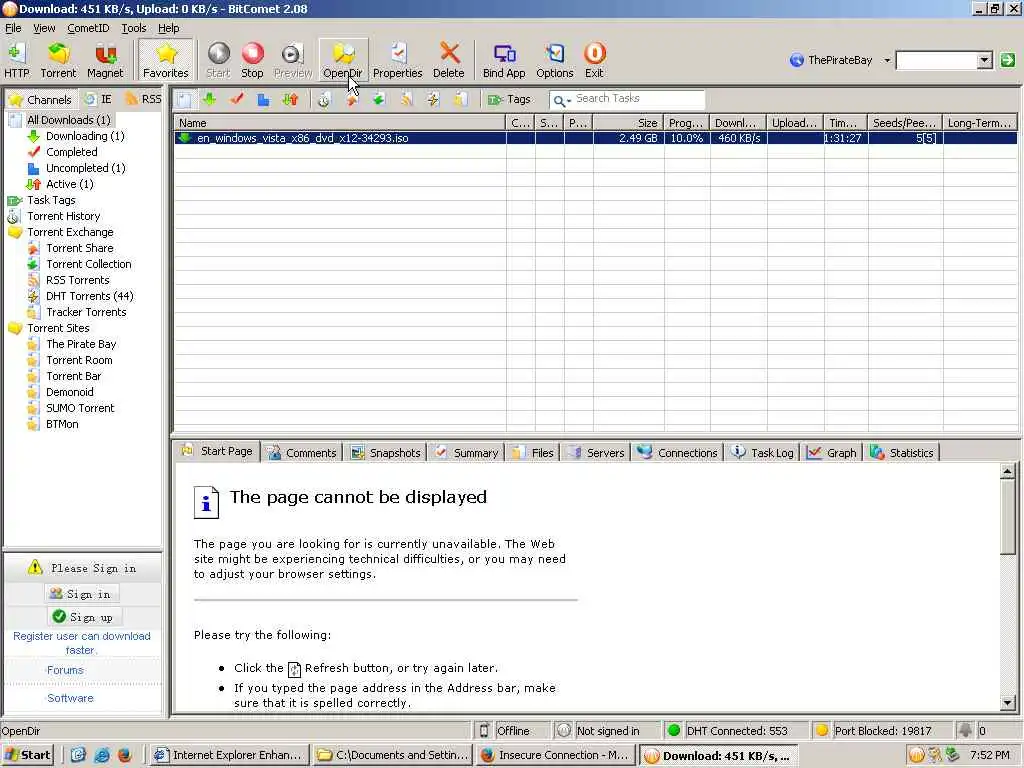
Task: Switch to the Statistics tab
Action: 902,453
